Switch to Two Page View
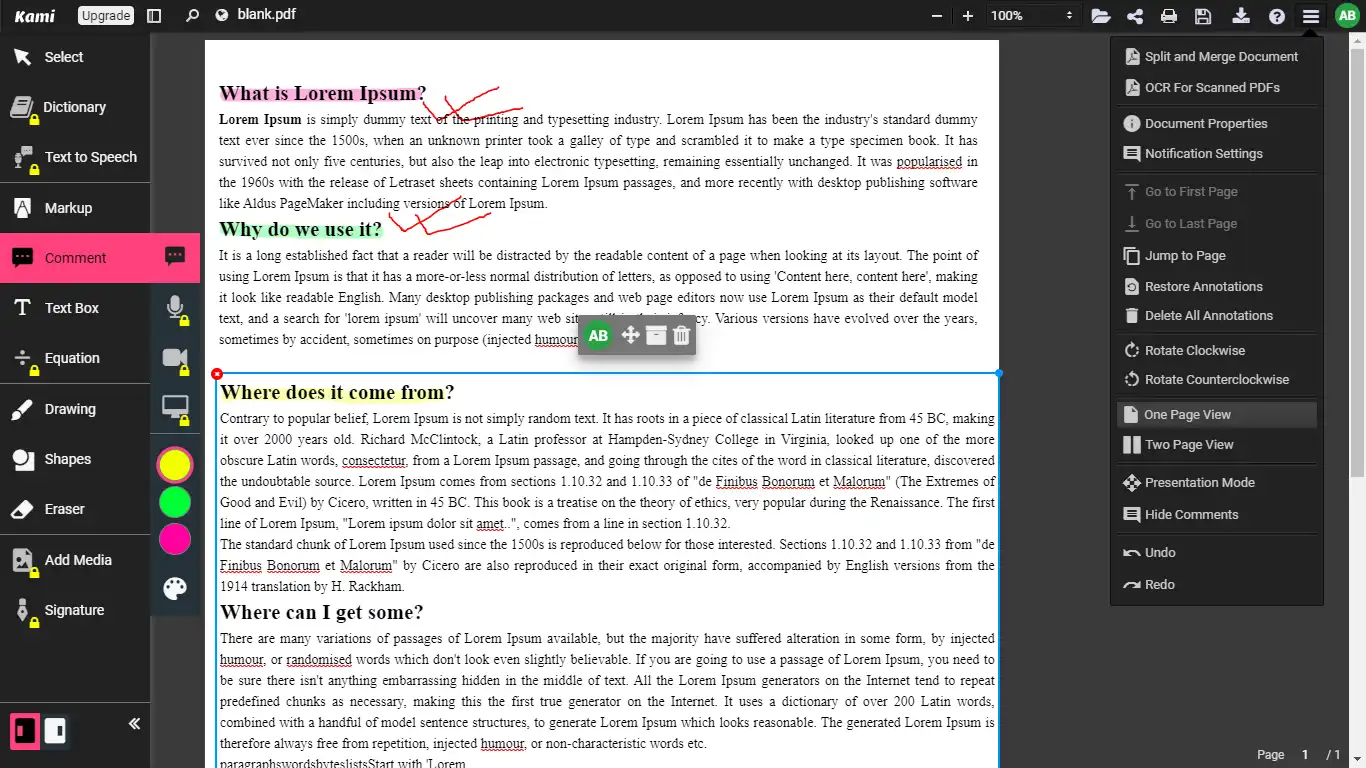This screenshot has width=1366, height=768. (1217, 445)
